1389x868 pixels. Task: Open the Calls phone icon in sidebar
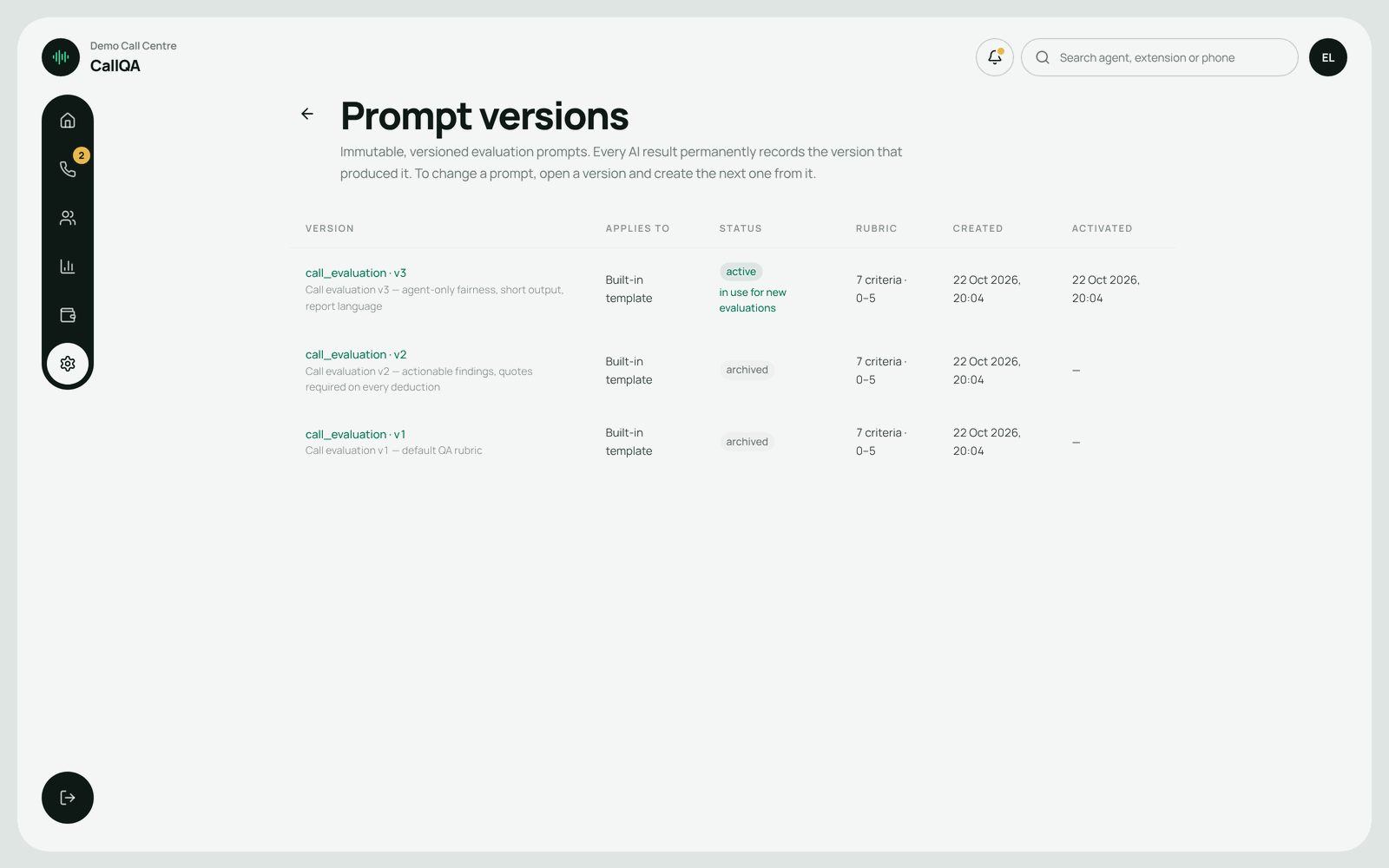68,169
